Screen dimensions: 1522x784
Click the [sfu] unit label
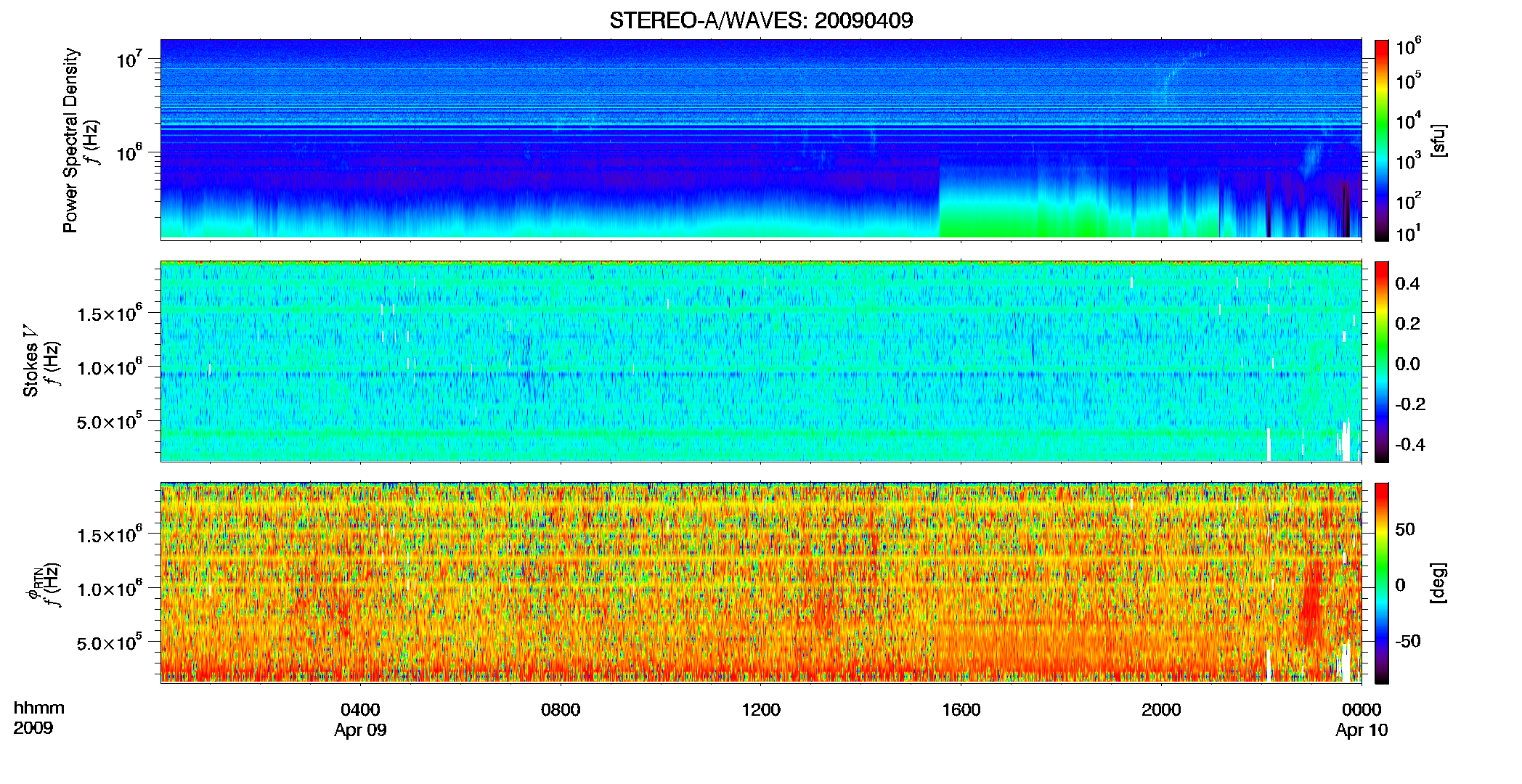(x=1438, y=140)
